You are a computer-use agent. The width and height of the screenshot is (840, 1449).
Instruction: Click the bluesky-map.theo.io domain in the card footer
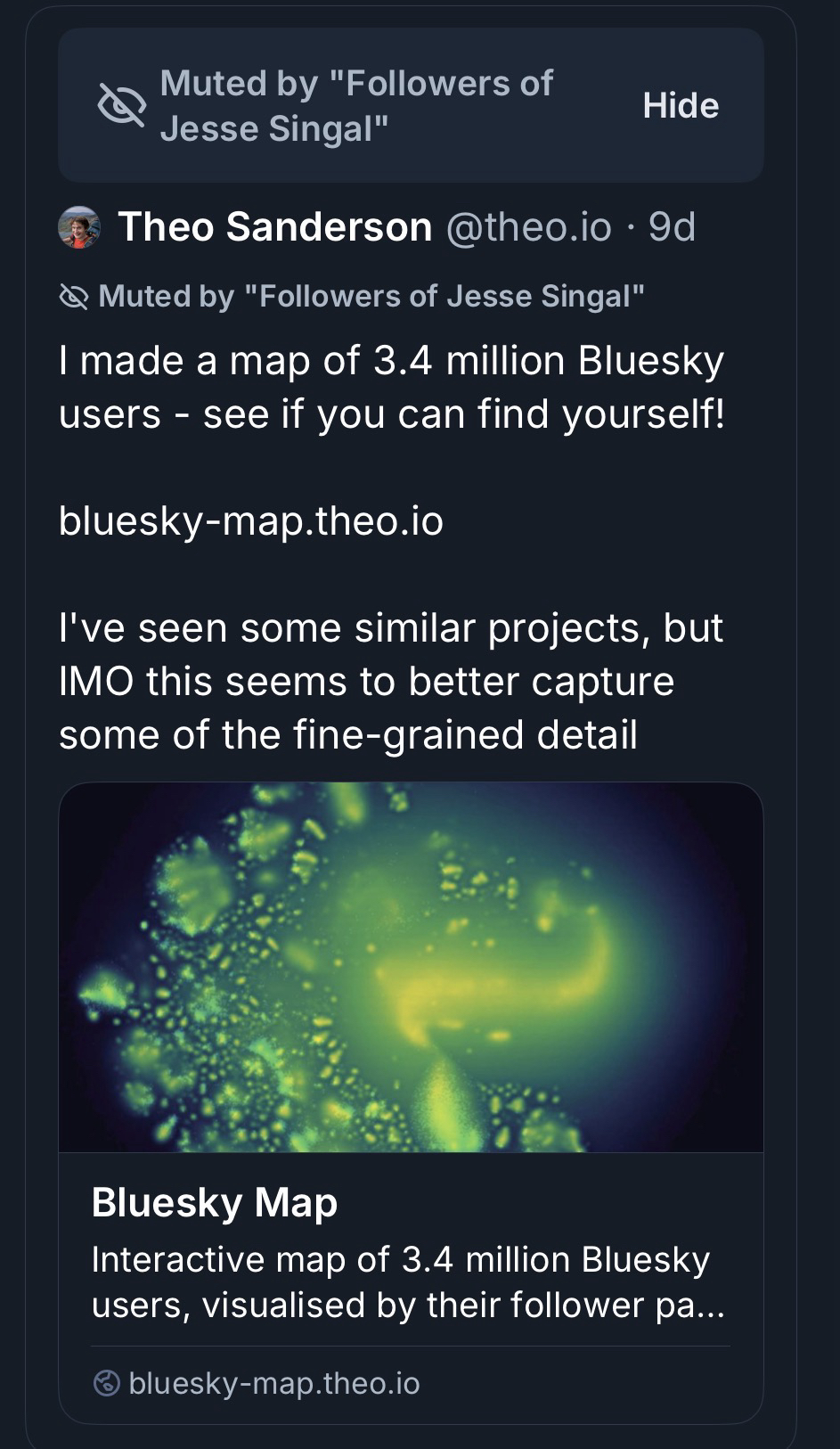pos(273,1383)
